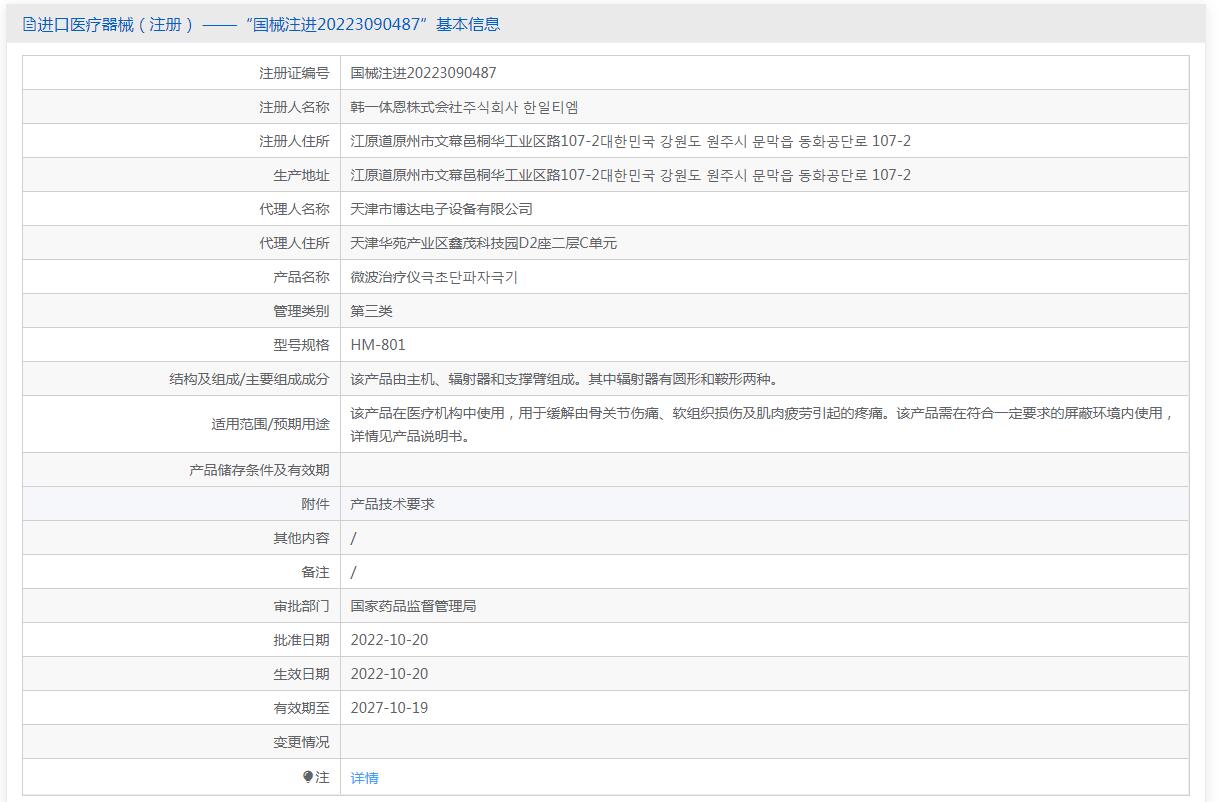1221x802 pixels.
Task: Click the 产品技术要求 attachment entry
Action: tap(392, 504)
